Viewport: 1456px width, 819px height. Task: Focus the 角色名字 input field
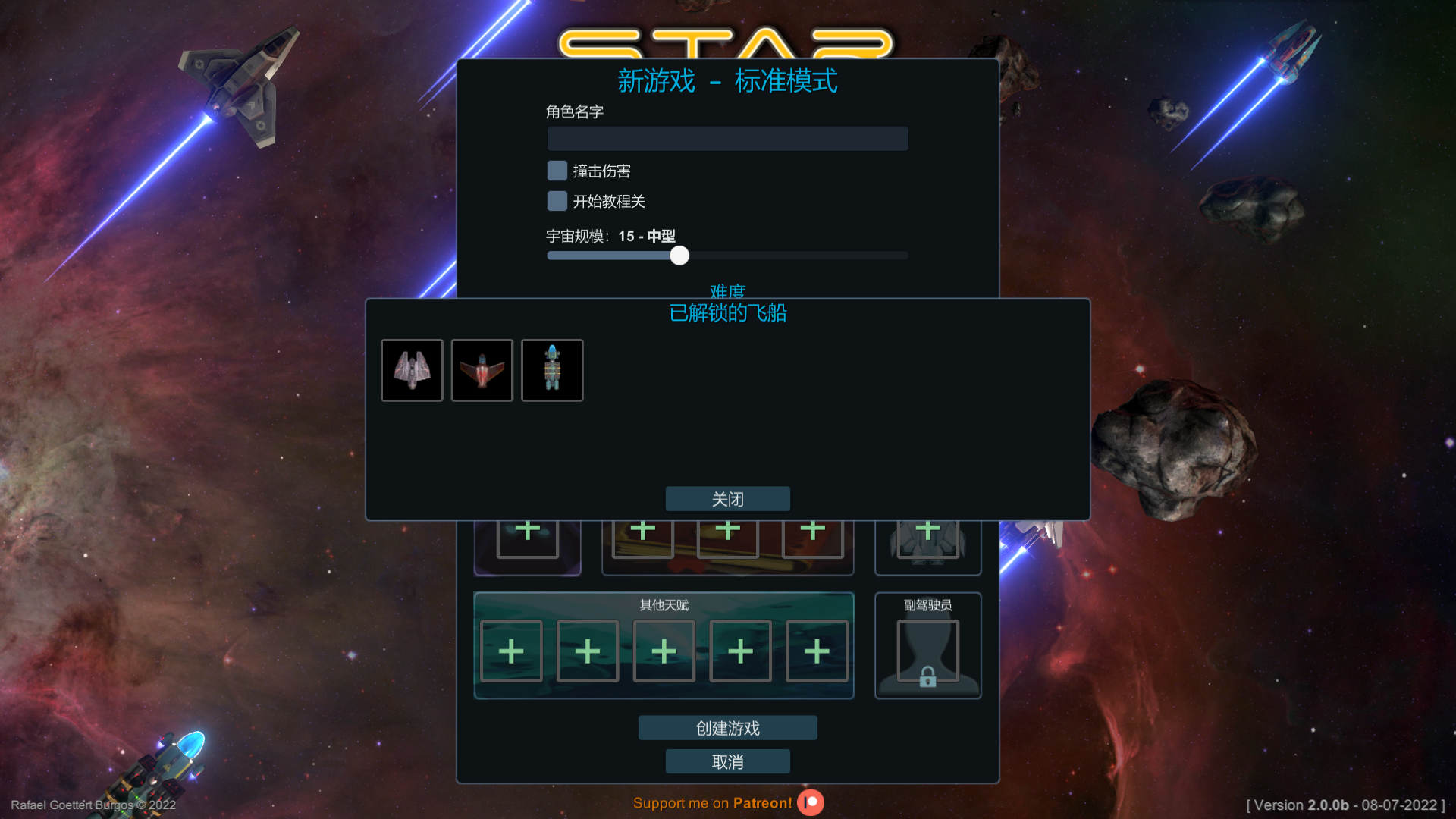click(728, 139)
